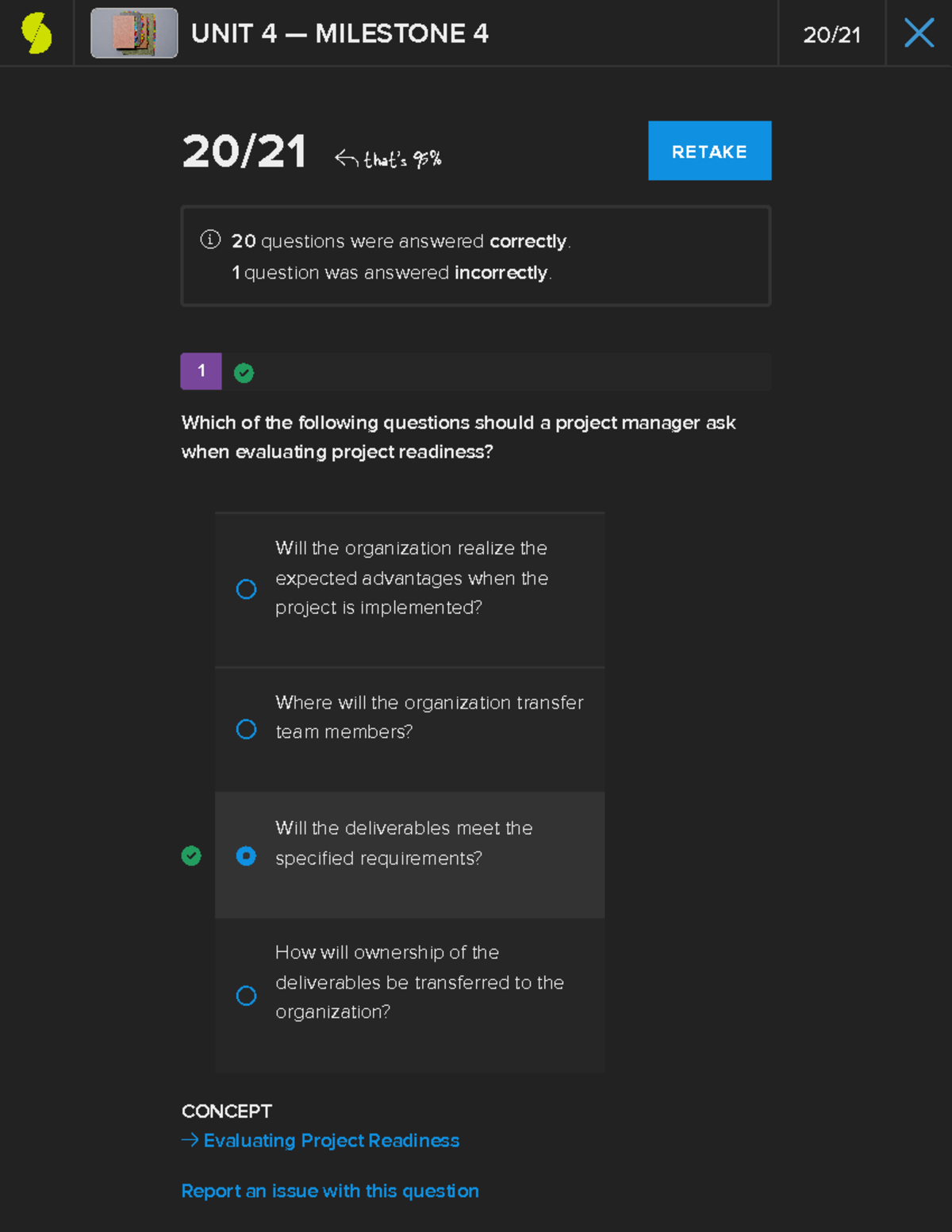Select the radio about ownership of deliverables

tap(247, 996)
